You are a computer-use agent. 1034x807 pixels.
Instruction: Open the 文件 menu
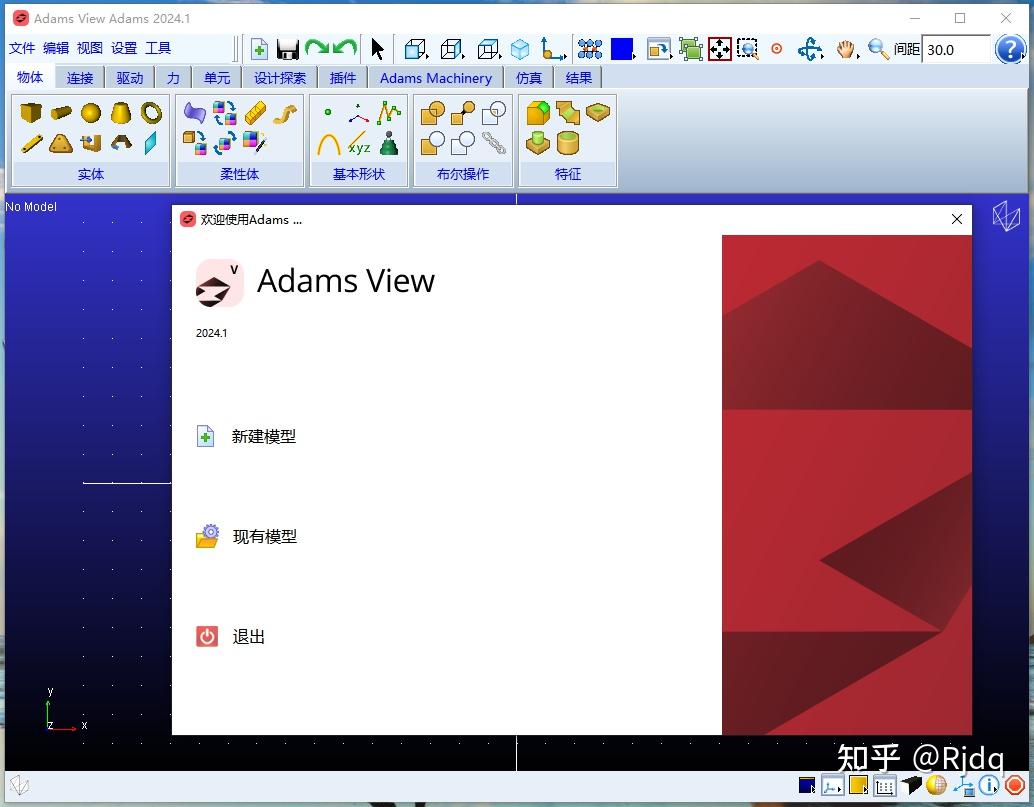[x=22, y=47]
